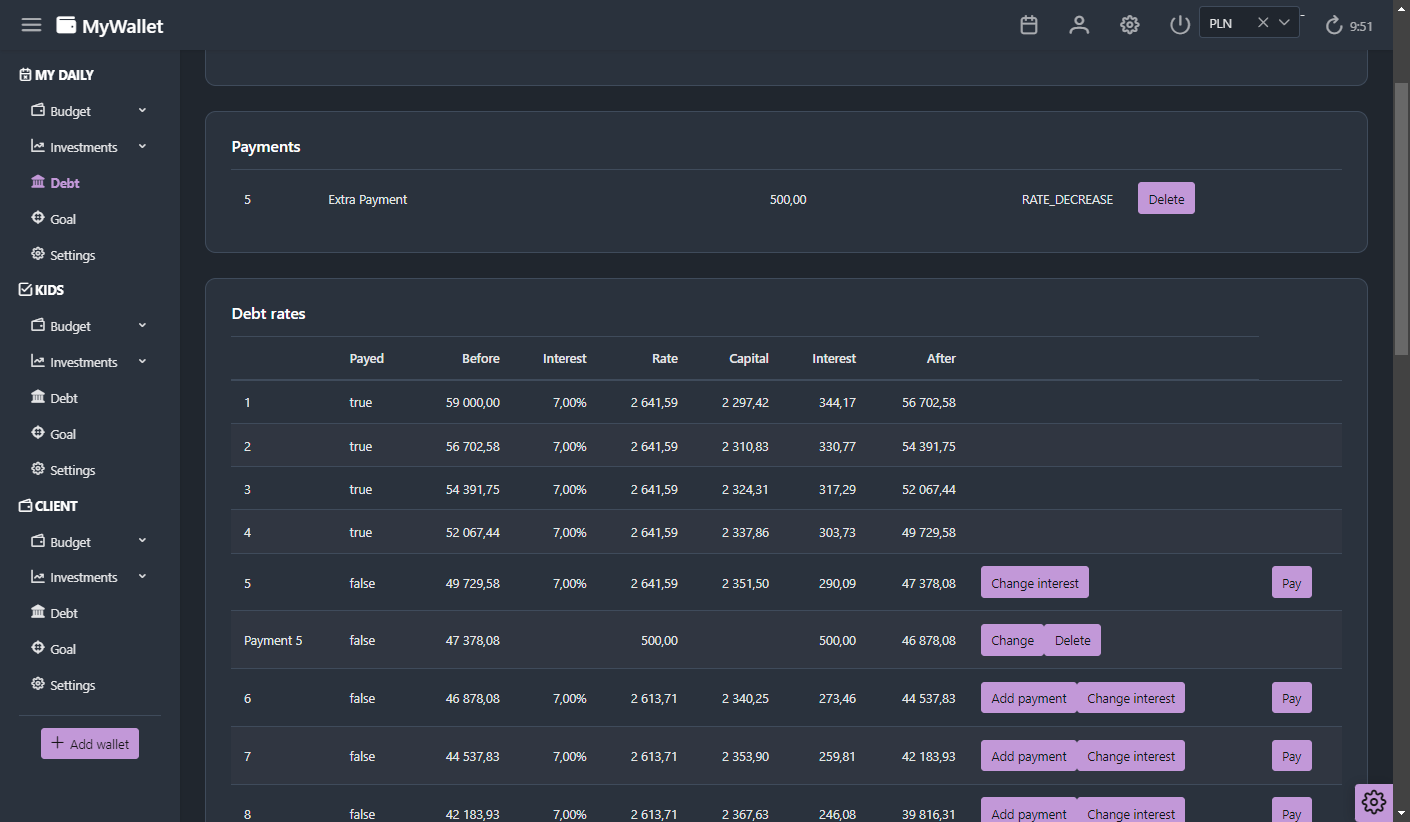
Task: Delete Payment 5 in debt rates
Action: [x=1072, y=640]
